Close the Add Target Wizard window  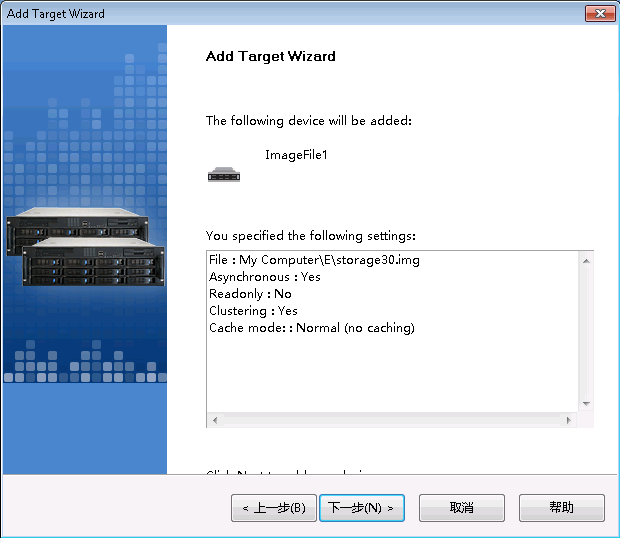(x=600, y=13)
